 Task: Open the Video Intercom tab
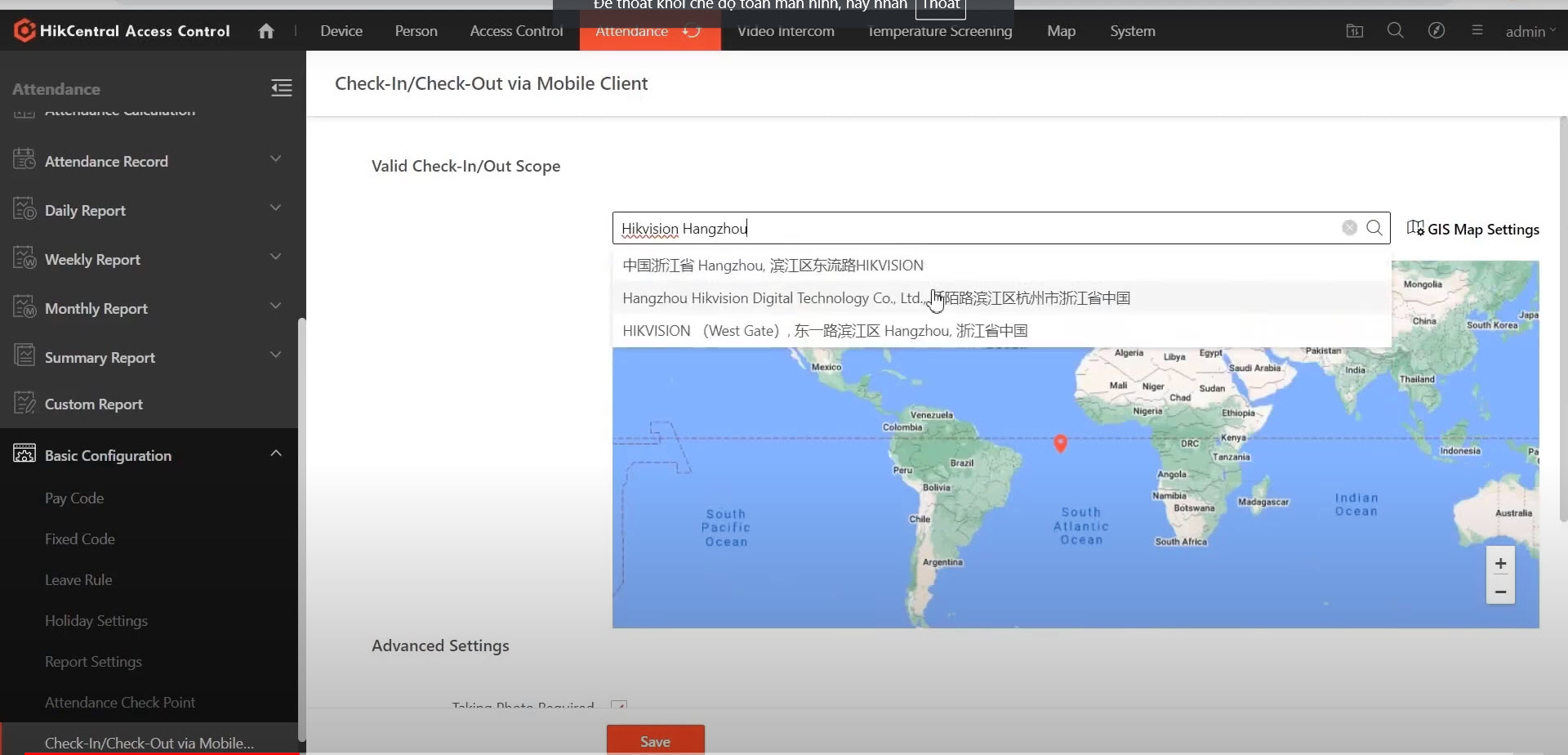(786, 32)
